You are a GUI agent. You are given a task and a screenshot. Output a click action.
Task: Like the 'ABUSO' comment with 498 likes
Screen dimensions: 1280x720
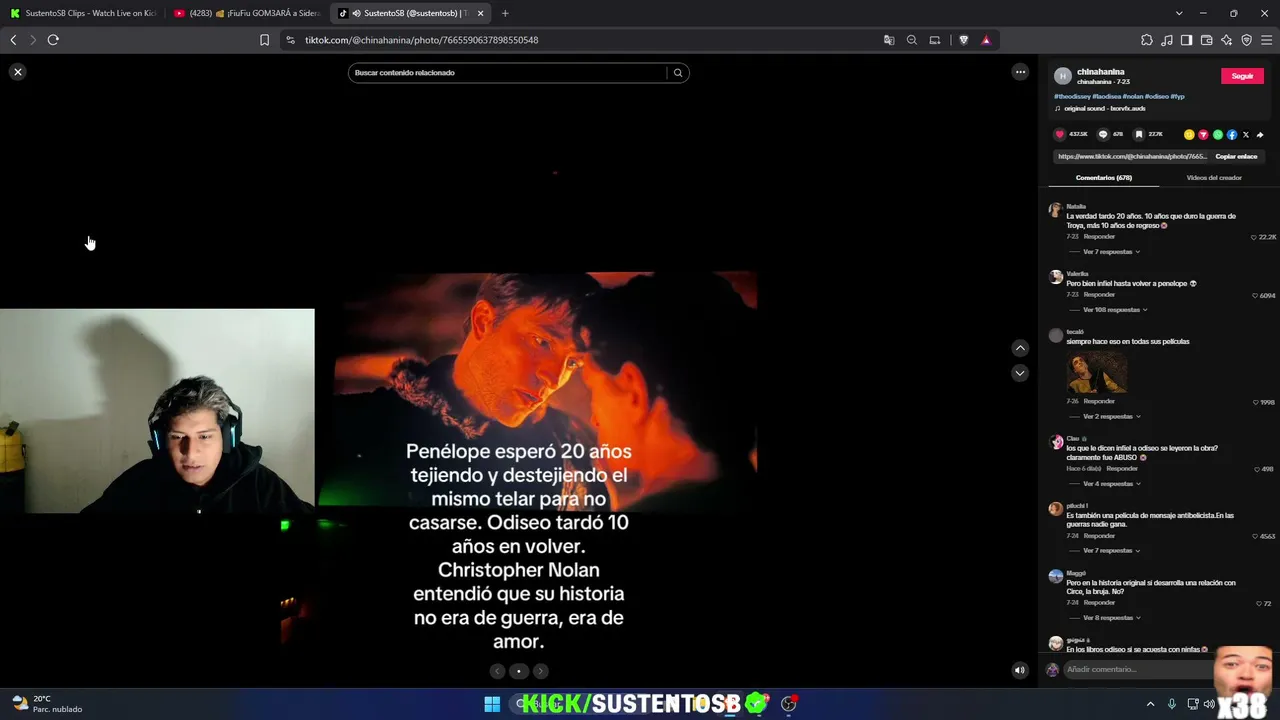1257,469
